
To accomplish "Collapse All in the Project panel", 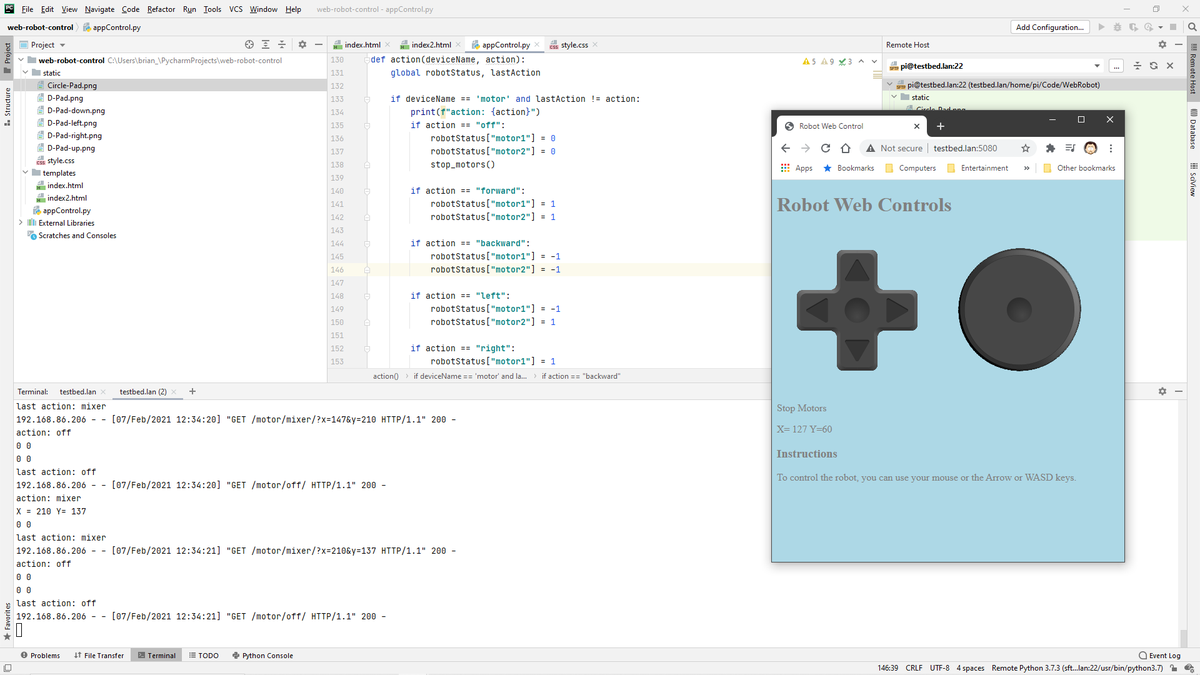I will pyautogui.click(x=284, y=44).
